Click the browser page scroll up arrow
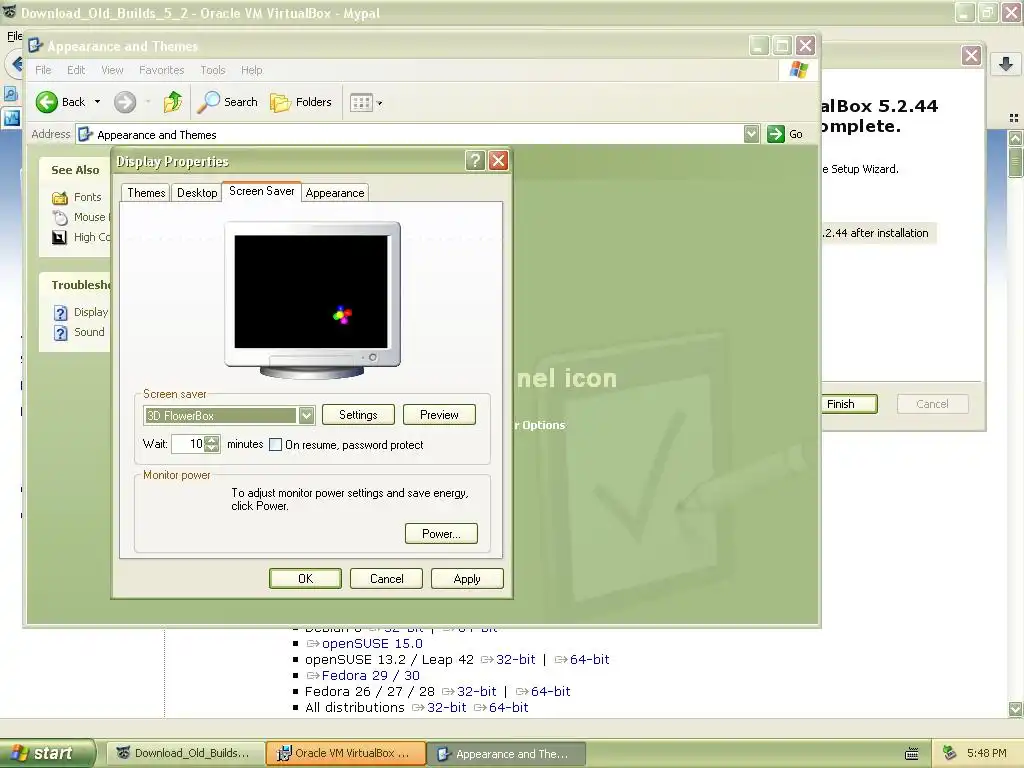Viewport: 1024px width, 768px height. click(1015, 138)
